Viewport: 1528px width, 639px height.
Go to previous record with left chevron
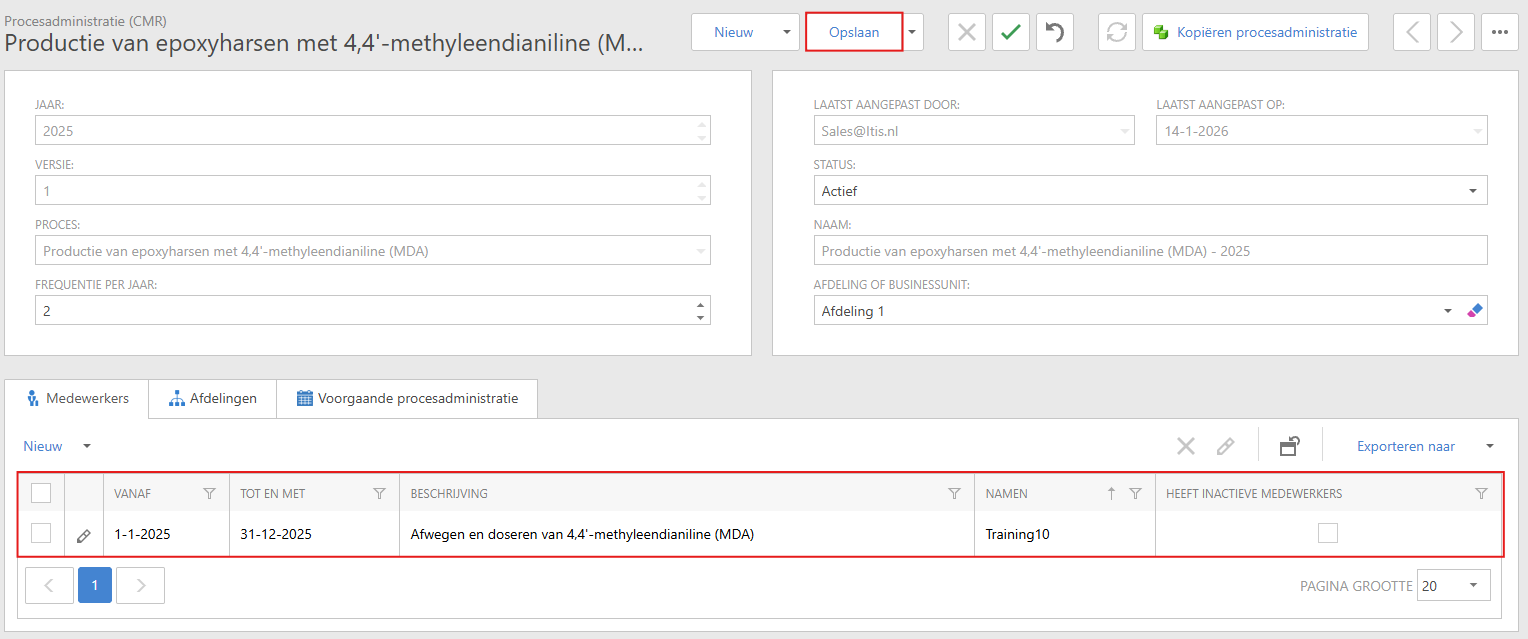tap(1412, 32)
